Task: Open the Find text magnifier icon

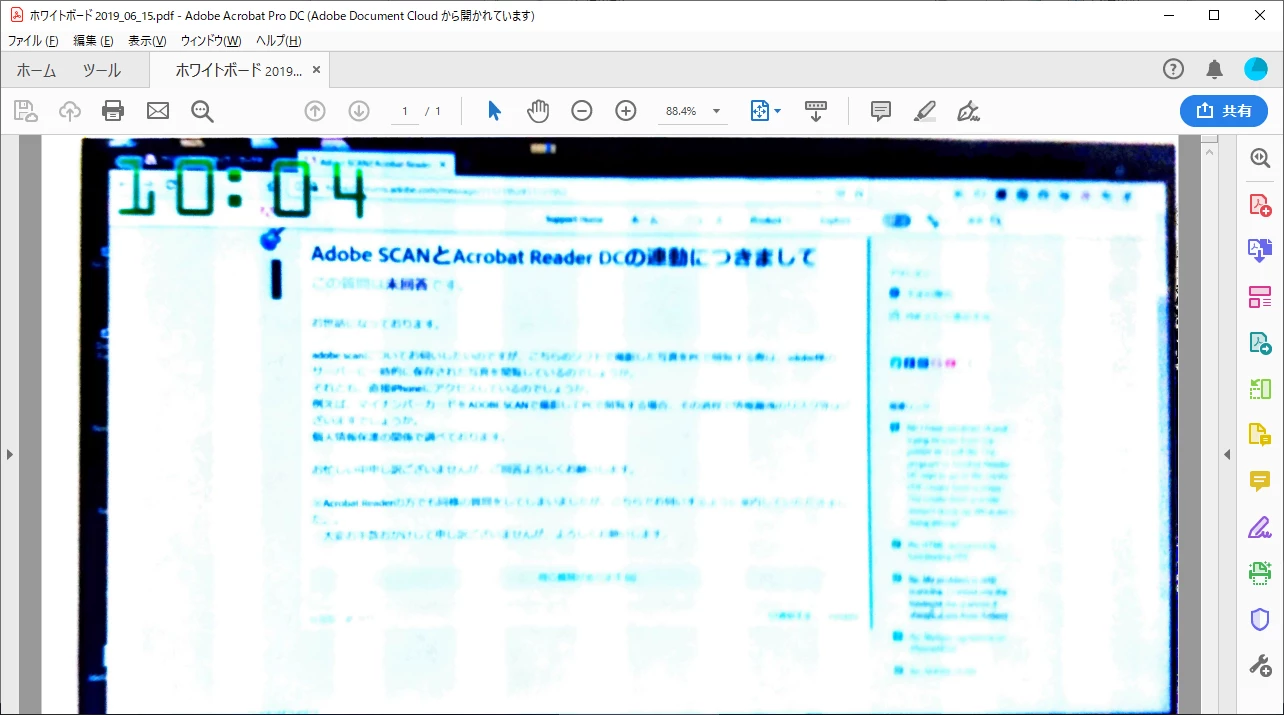Action: point(203,111)
